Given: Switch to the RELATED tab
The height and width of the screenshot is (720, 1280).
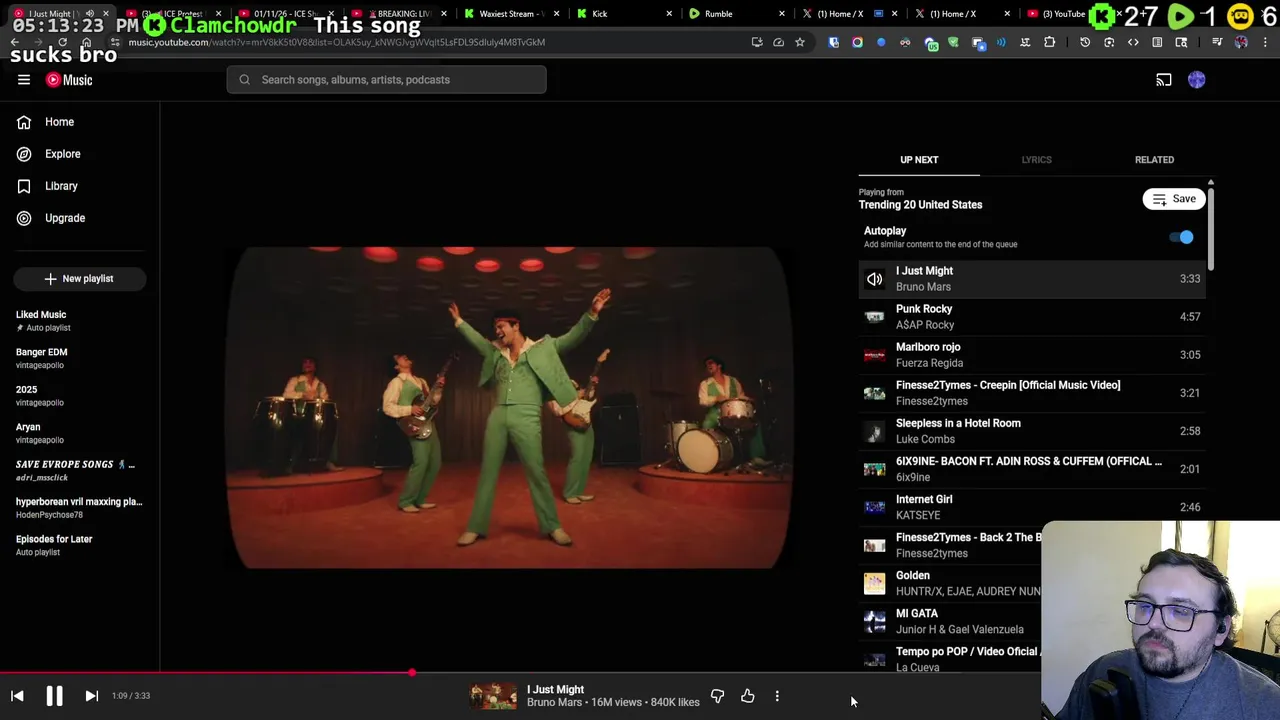Looking at the screenshot, I should pyautogui.click(x=1154, y=160).
